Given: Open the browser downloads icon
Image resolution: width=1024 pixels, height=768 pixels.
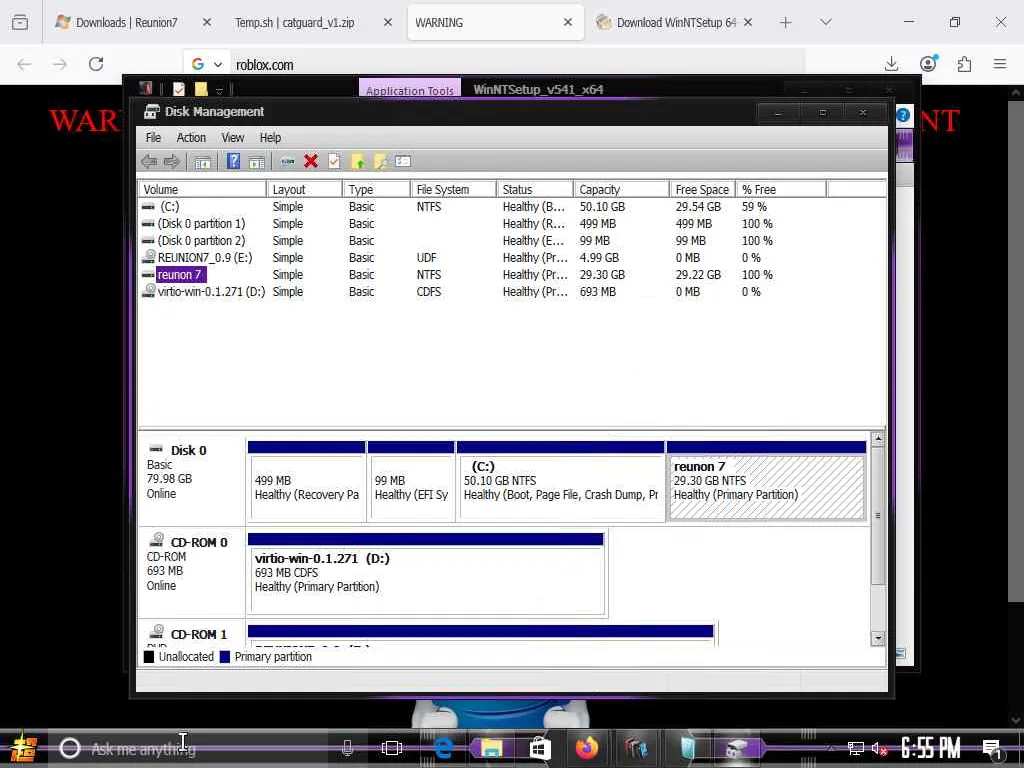Looking at the screenshot, I should [891, 64].
